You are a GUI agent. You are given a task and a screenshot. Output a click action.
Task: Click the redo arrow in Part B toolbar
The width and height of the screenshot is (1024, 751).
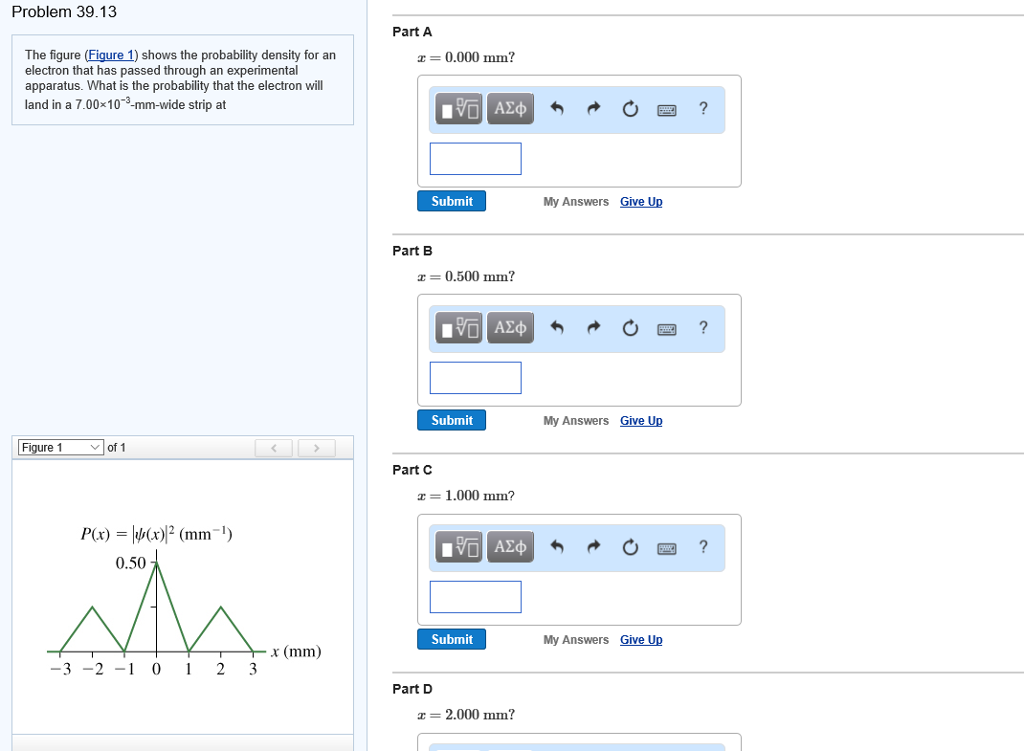click(593, 328)
